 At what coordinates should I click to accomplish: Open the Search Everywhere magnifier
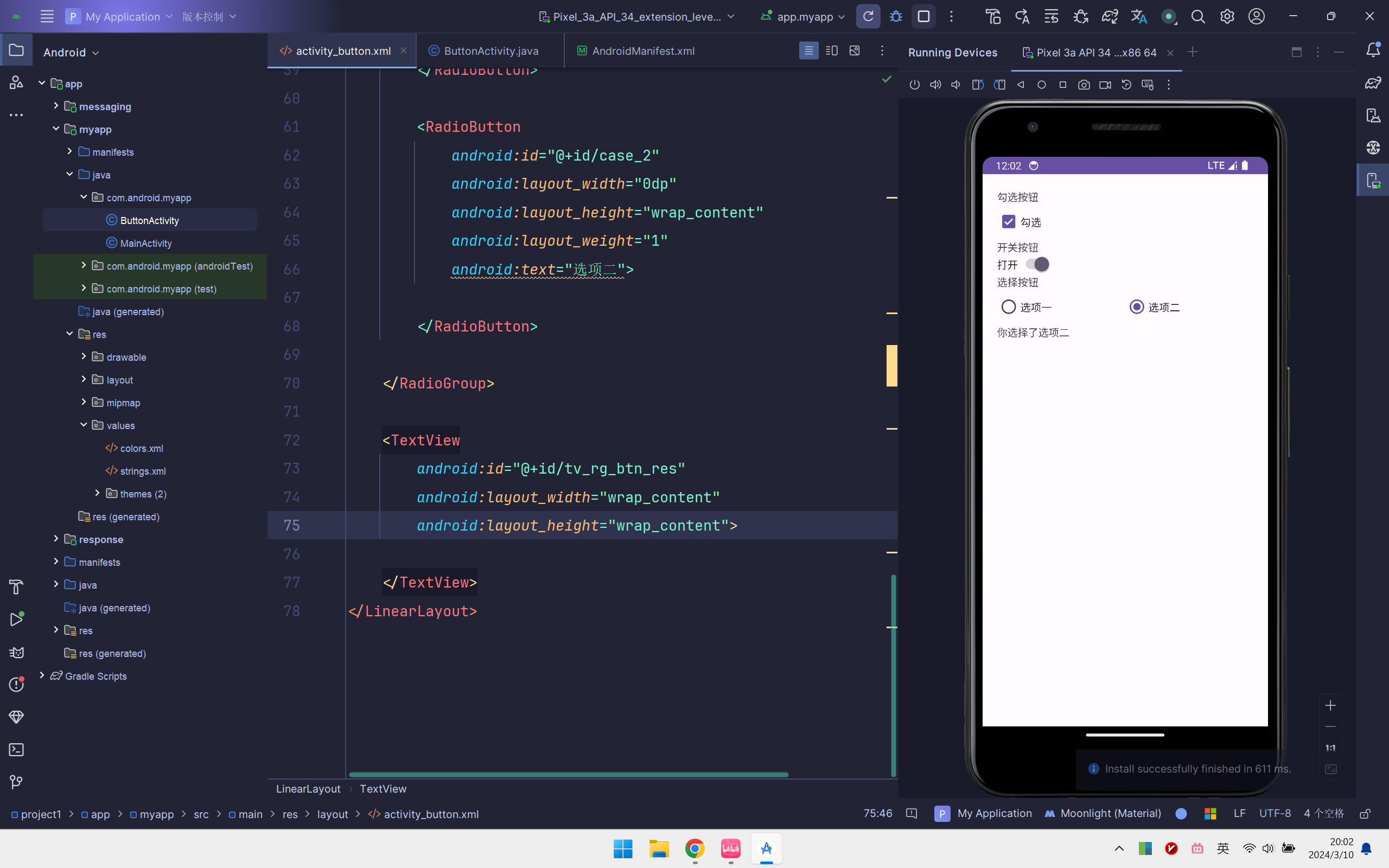[x=1198, y=17]
